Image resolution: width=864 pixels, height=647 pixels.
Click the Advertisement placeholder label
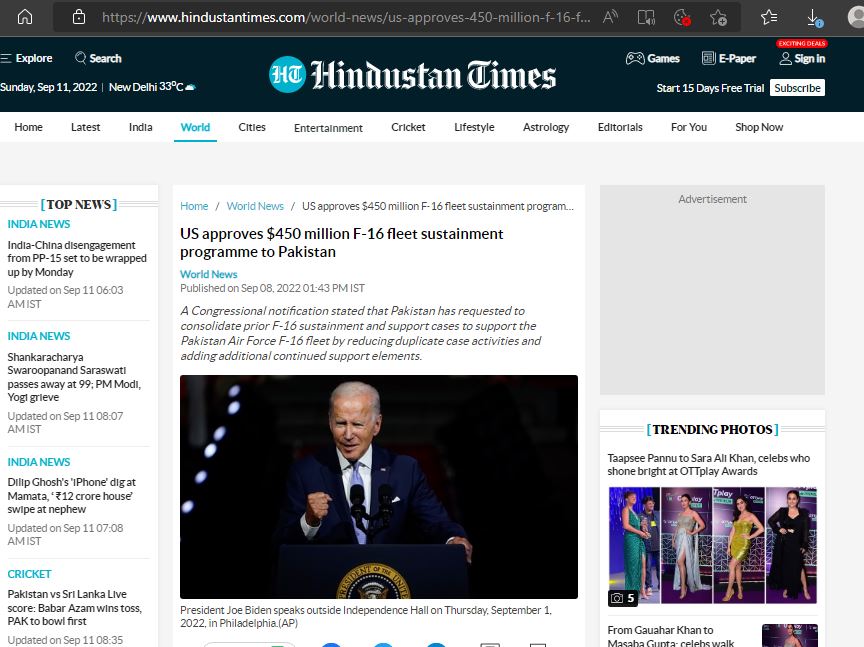(x=712, y=200)
